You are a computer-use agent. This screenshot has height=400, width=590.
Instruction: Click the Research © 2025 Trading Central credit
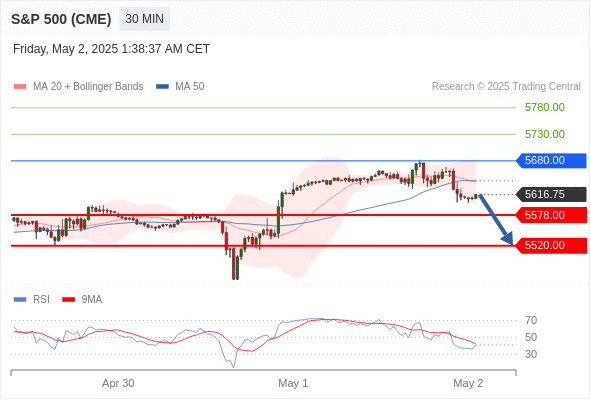pos(506,87)
